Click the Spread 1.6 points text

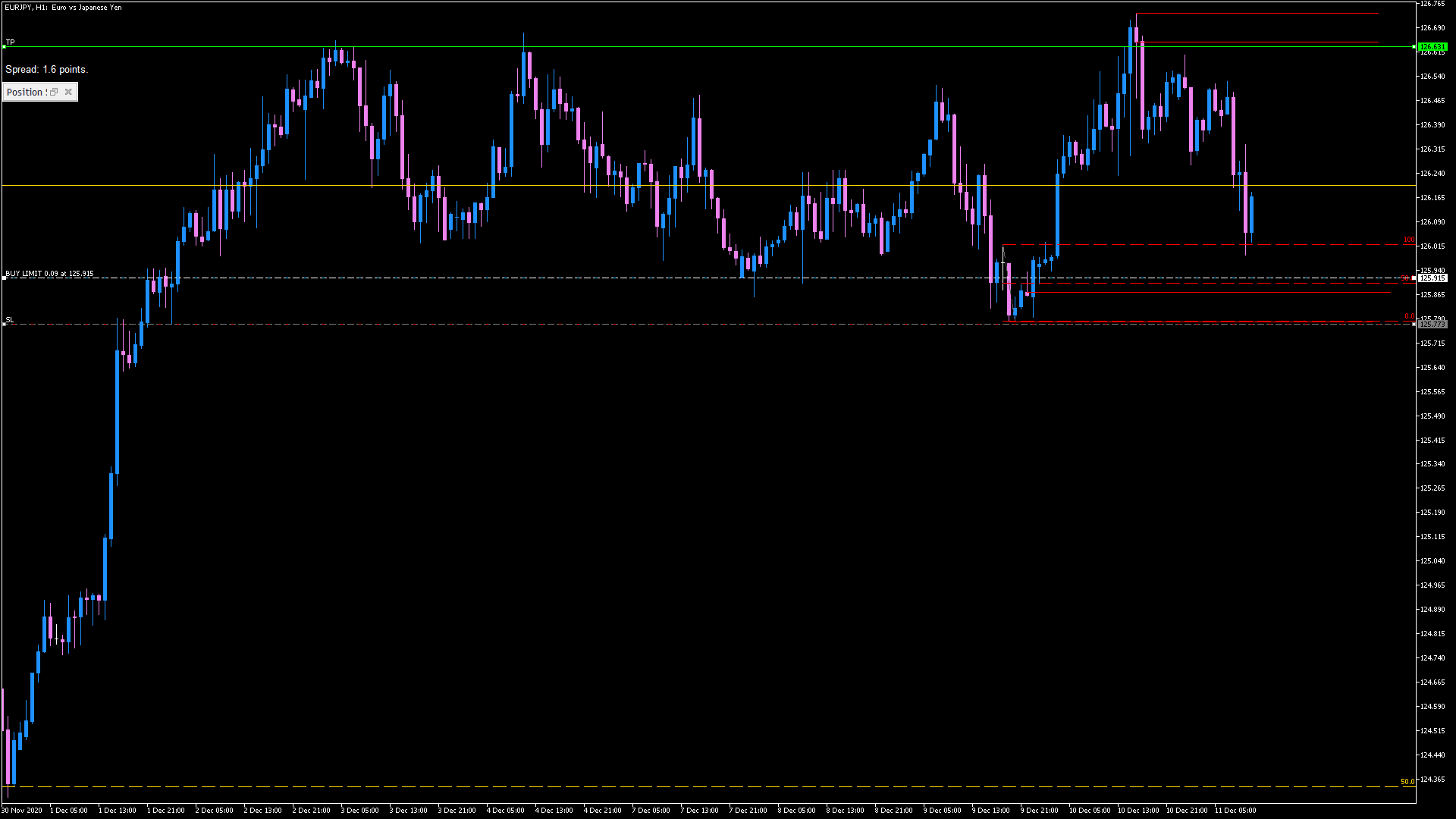46,70
